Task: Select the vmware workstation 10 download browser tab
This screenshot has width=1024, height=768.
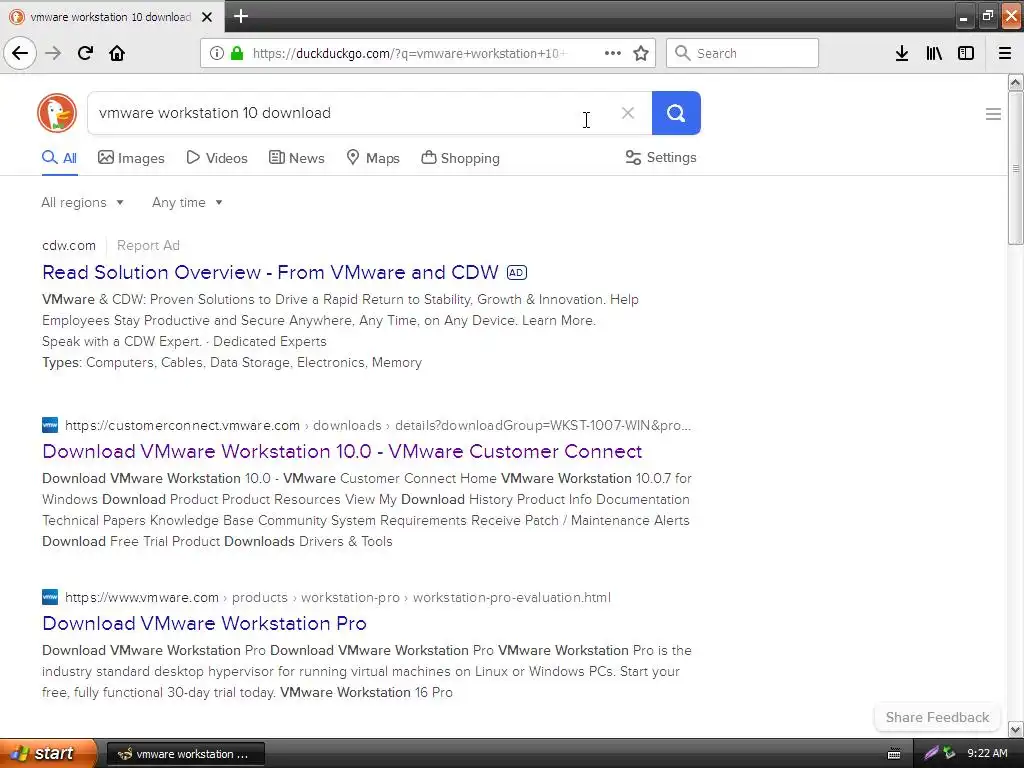Action: pyautogui.click(x=111, y=17)
